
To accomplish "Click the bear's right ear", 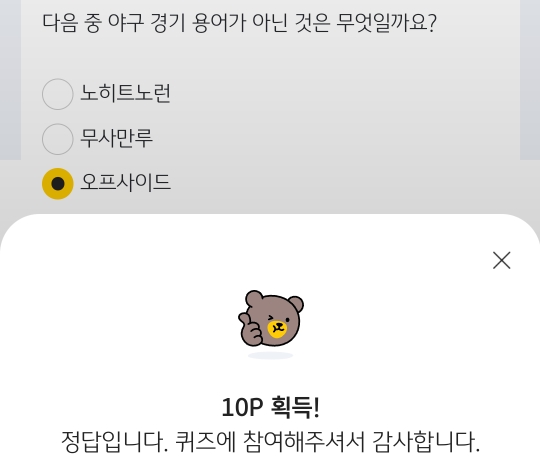I will (295, 304).
